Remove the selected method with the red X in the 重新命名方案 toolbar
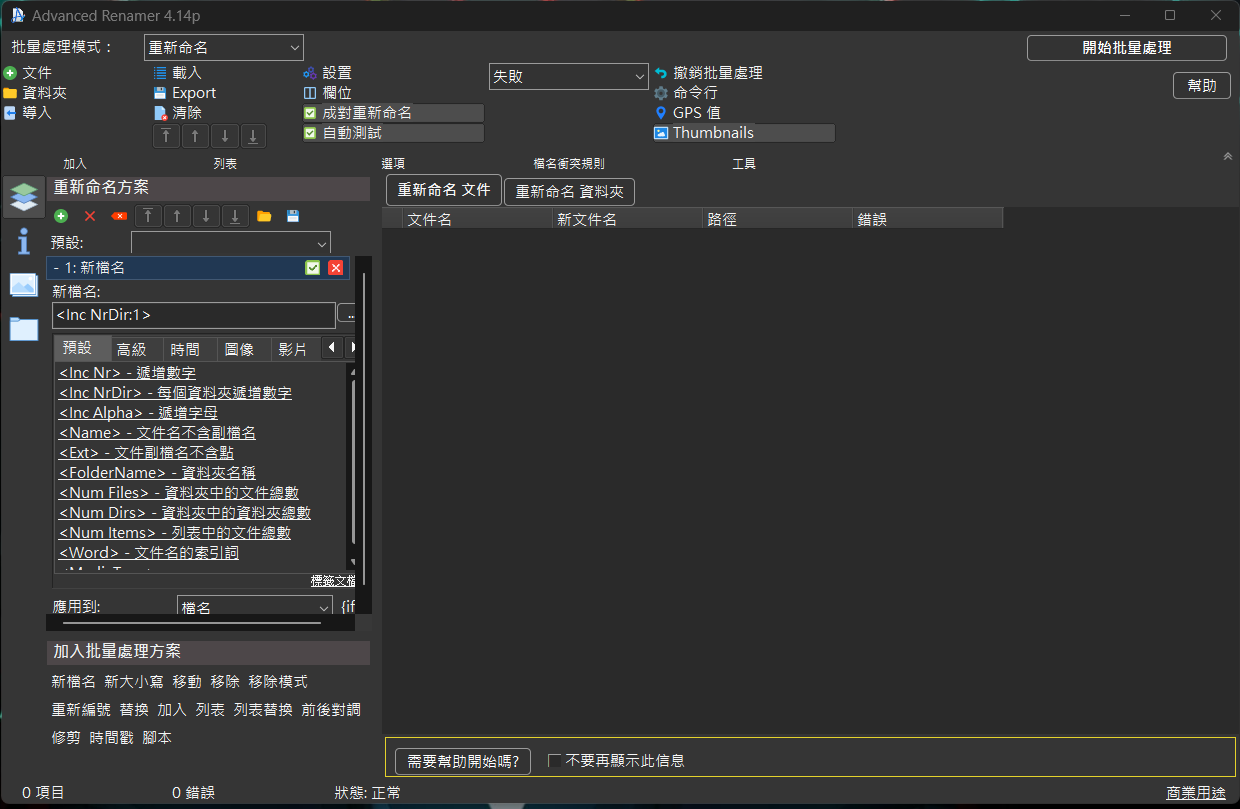1240x809 pixels. pyautogui.click(x=90, y=216)
